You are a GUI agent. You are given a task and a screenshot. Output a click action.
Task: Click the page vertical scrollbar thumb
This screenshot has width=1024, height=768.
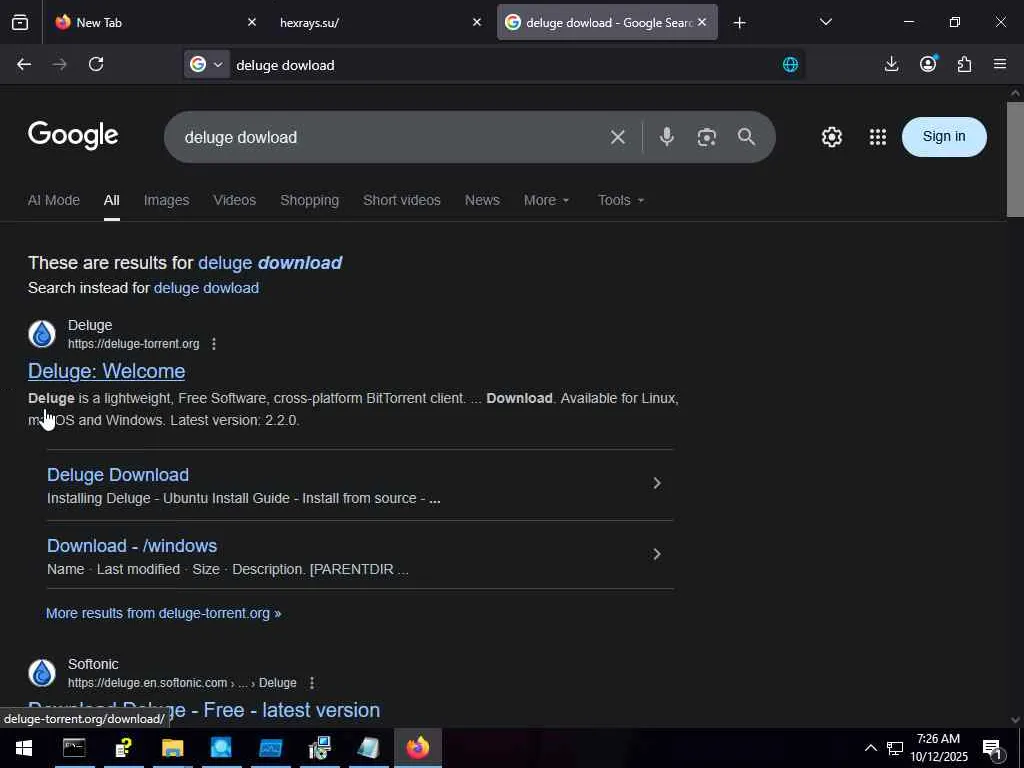1015,159
